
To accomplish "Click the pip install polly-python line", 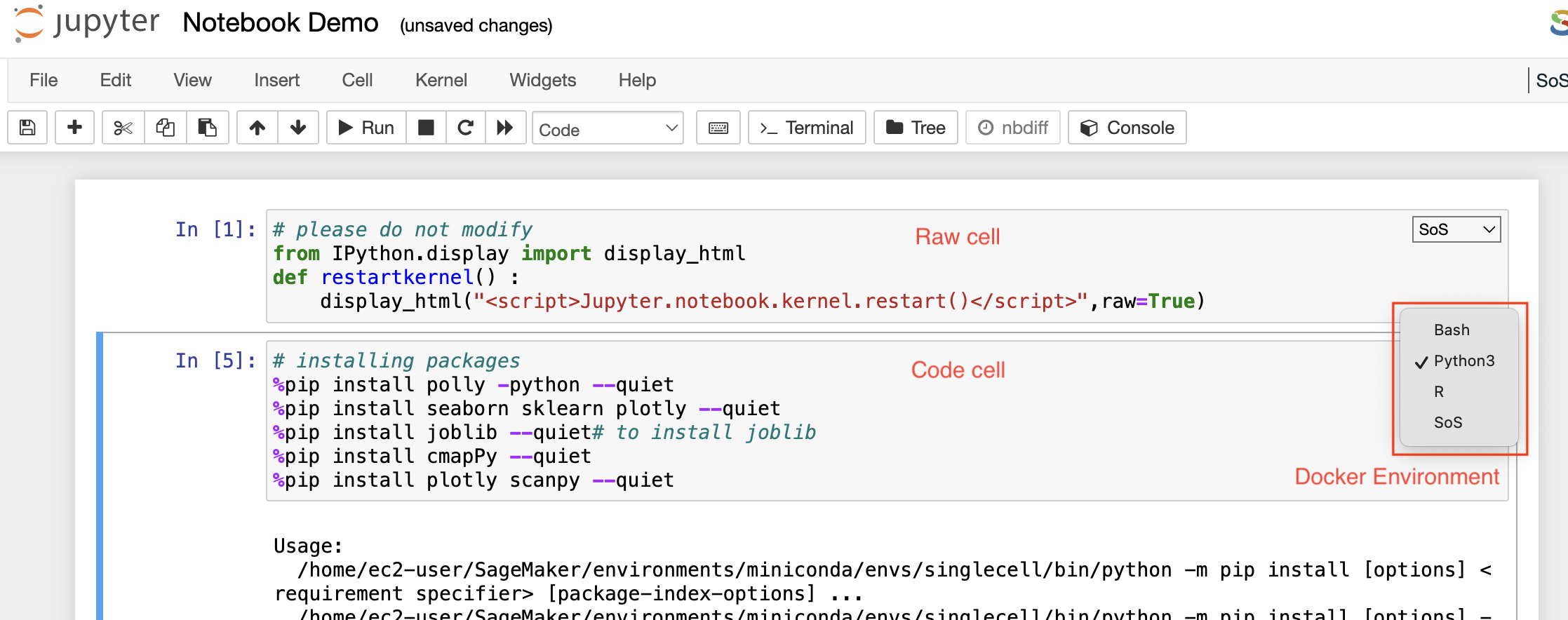I will click(474, 384).
